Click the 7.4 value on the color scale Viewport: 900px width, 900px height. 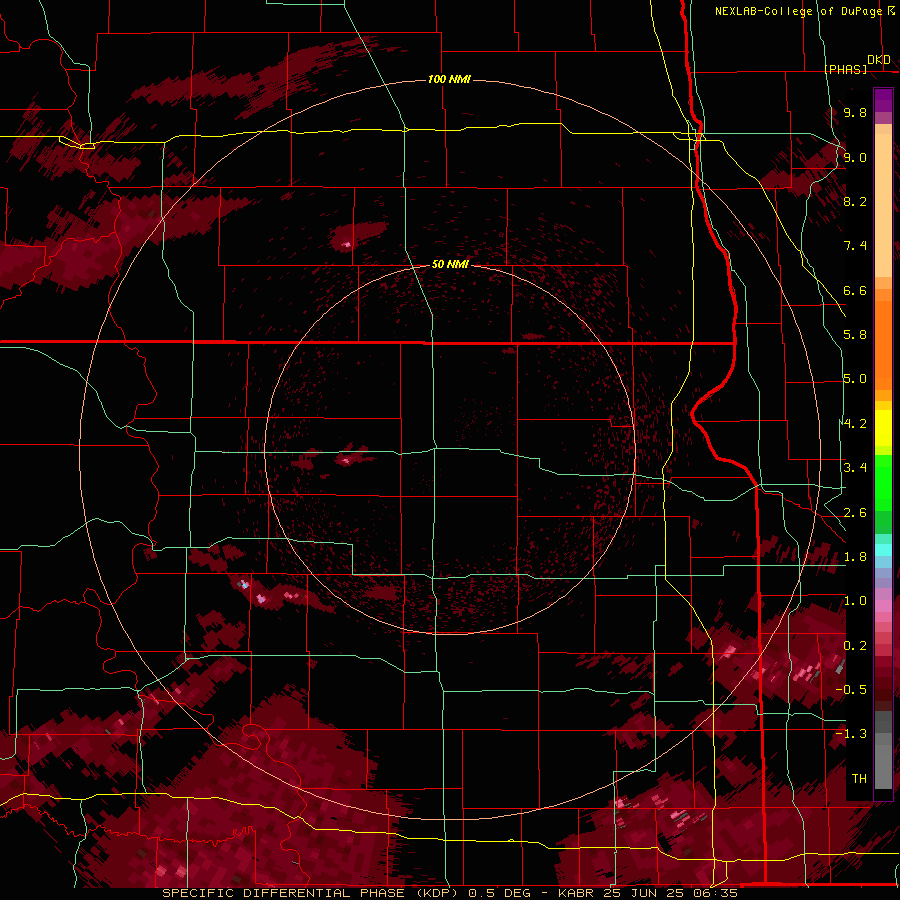(x=855, y=246)
